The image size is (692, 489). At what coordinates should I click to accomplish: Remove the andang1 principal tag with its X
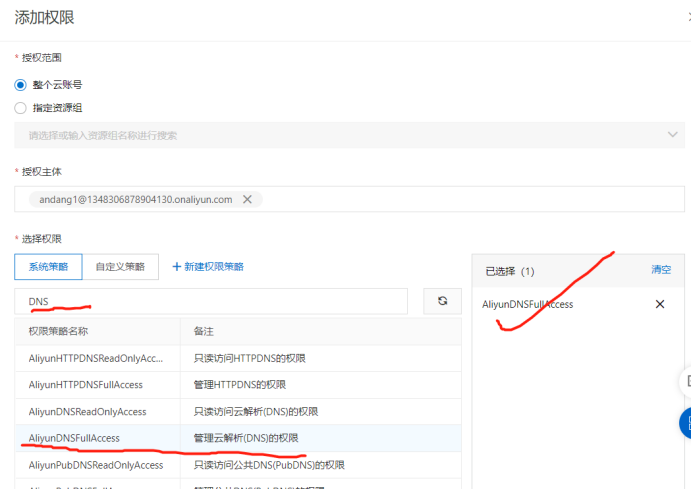coord(247,199)
